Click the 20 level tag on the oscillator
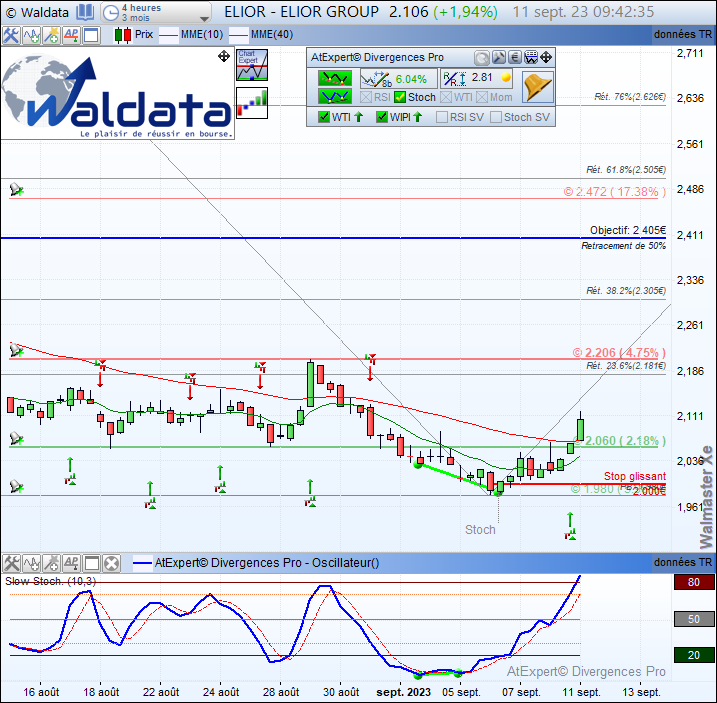The height and width of the screenshot is (703, 717). click(694, 655)
